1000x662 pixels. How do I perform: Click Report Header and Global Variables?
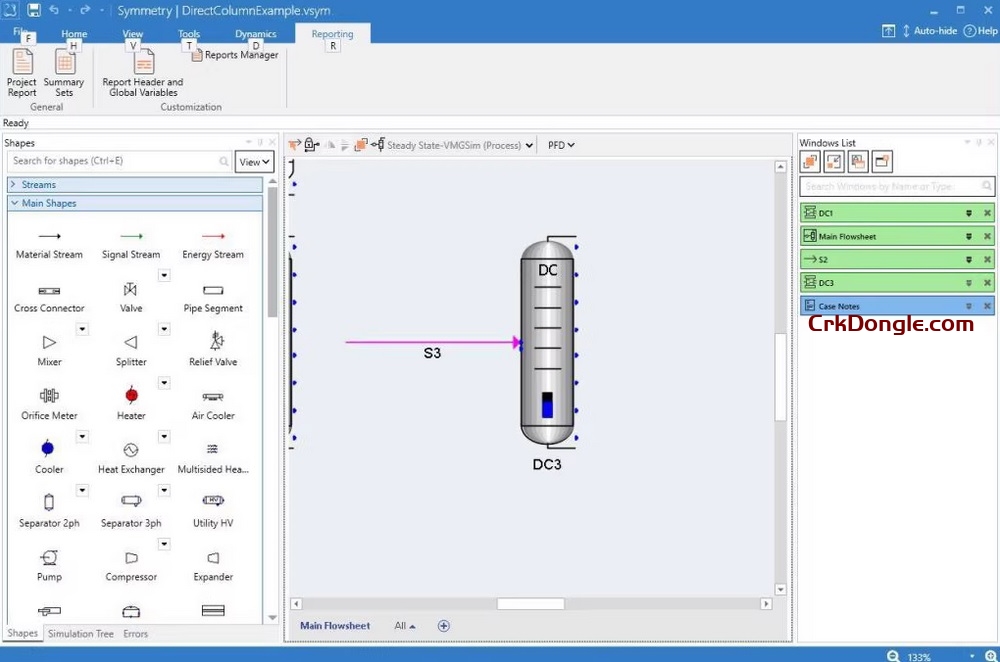tap(142, 72)
